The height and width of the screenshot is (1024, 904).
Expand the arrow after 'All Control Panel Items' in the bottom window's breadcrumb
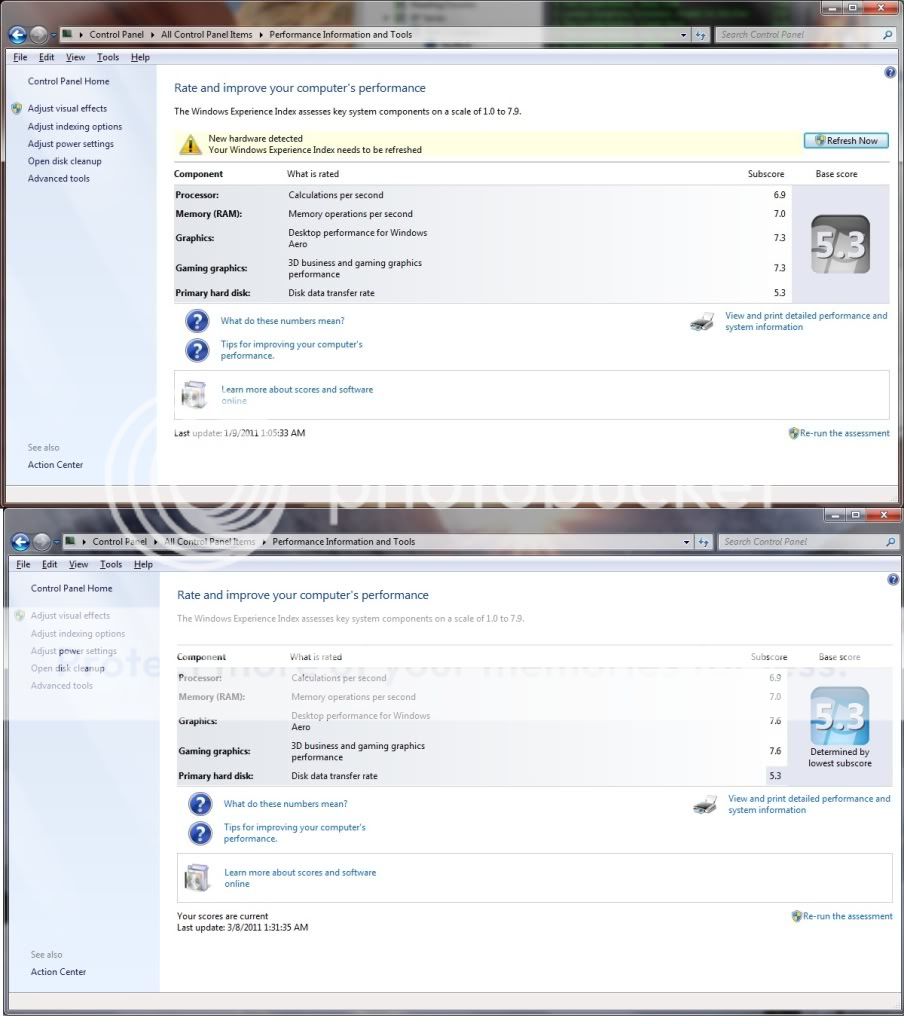click(264, 541)
